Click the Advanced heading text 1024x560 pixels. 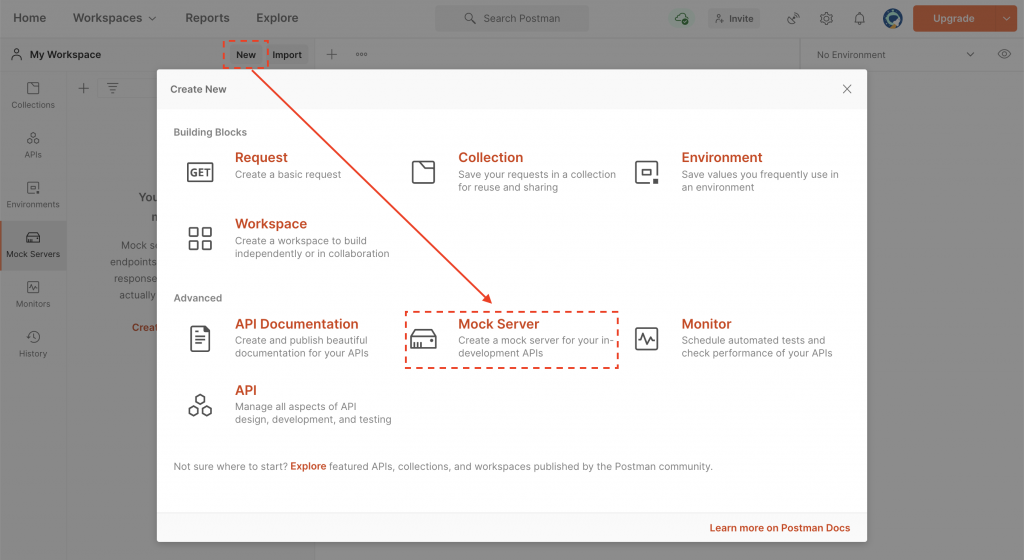point(197,298)
